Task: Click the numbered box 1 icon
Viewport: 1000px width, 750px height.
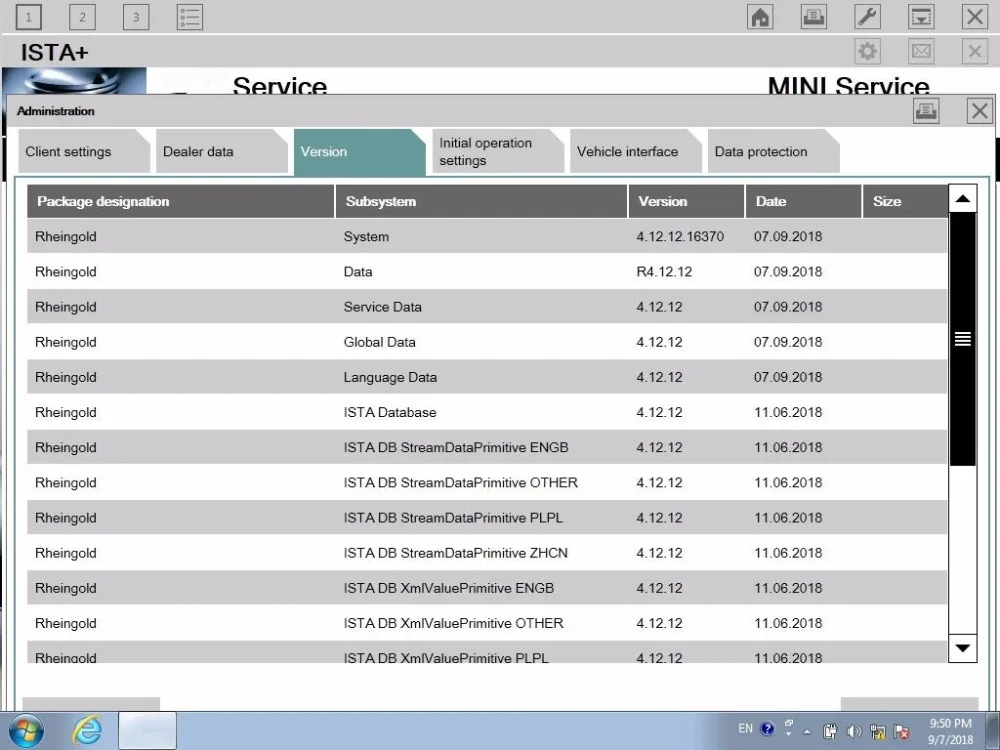Action: (x=28, y=17)
